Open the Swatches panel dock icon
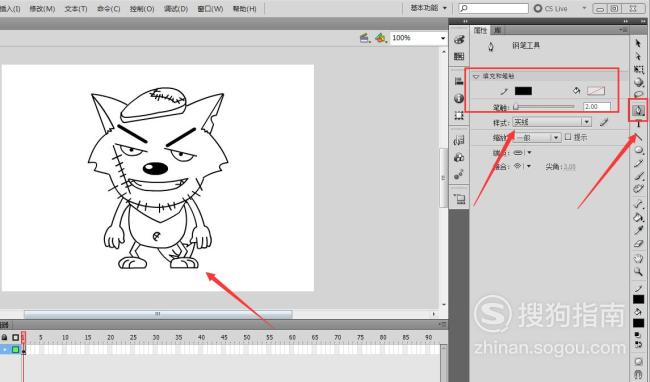Image resolution: width=650 pixels, height=382 pixels. [459, 56]
